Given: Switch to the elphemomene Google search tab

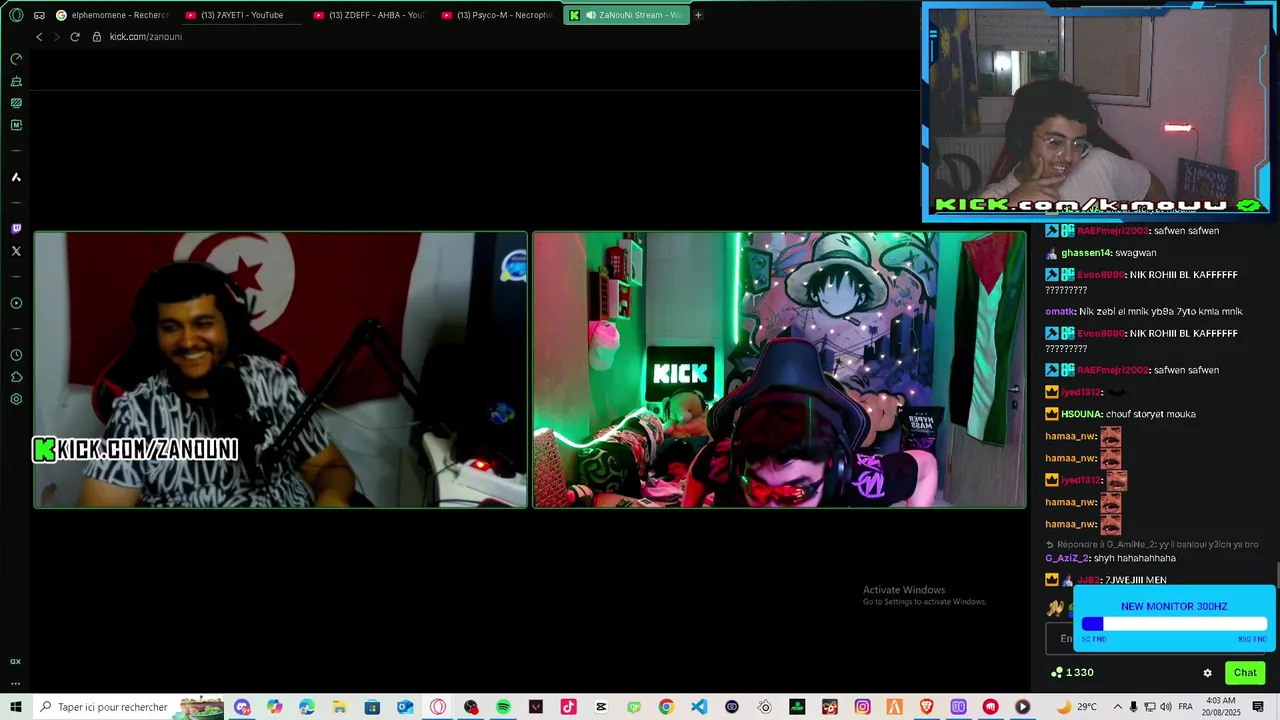Looking at the screenshot, I should tap(112, 15).
